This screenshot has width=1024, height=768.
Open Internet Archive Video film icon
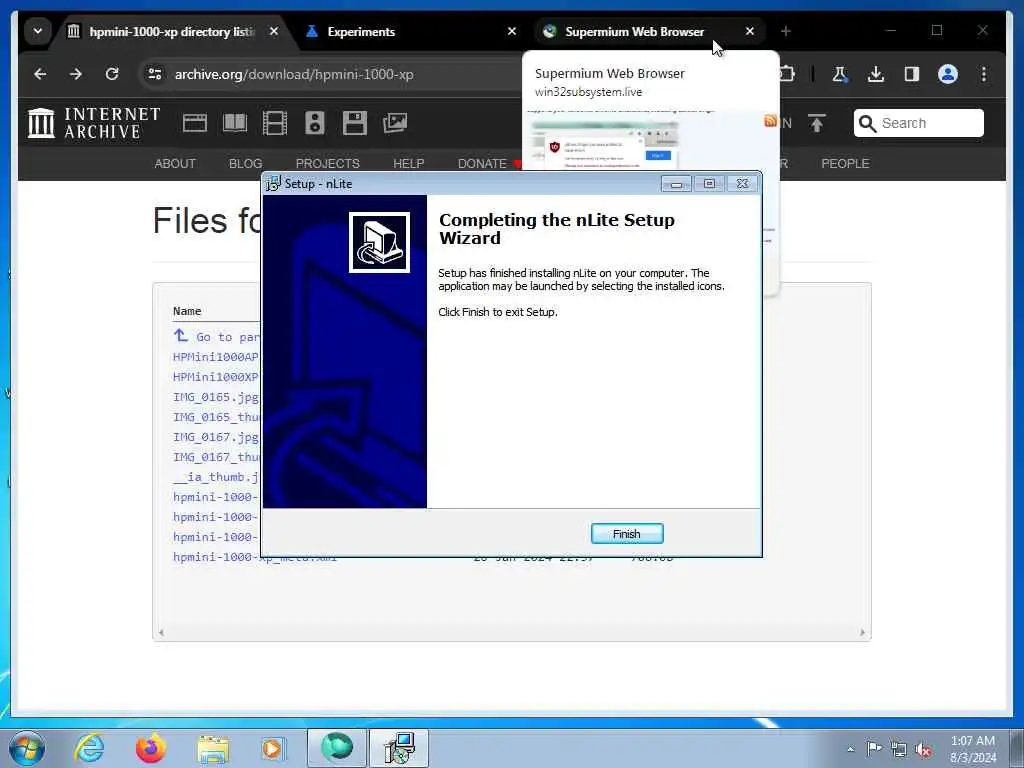click(275, 123)
